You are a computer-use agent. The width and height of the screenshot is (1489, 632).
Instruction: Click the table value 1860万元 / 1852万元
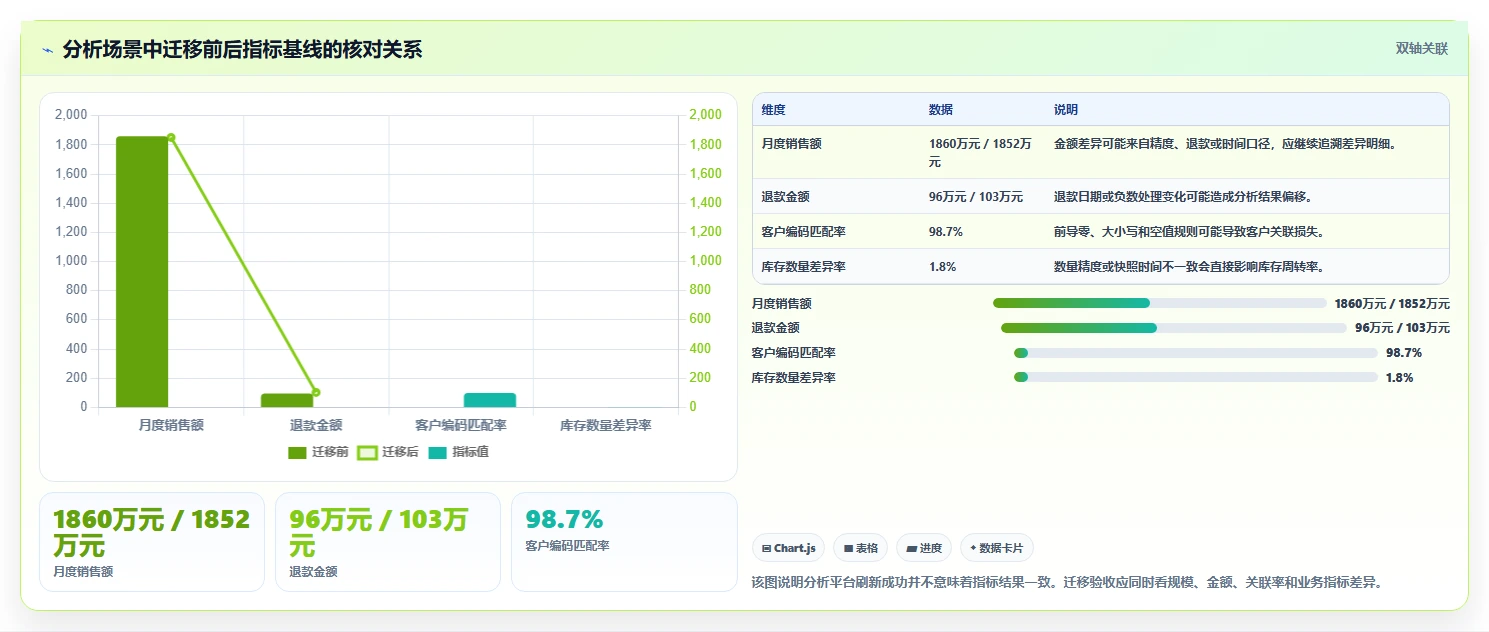[x=980, y=152]
